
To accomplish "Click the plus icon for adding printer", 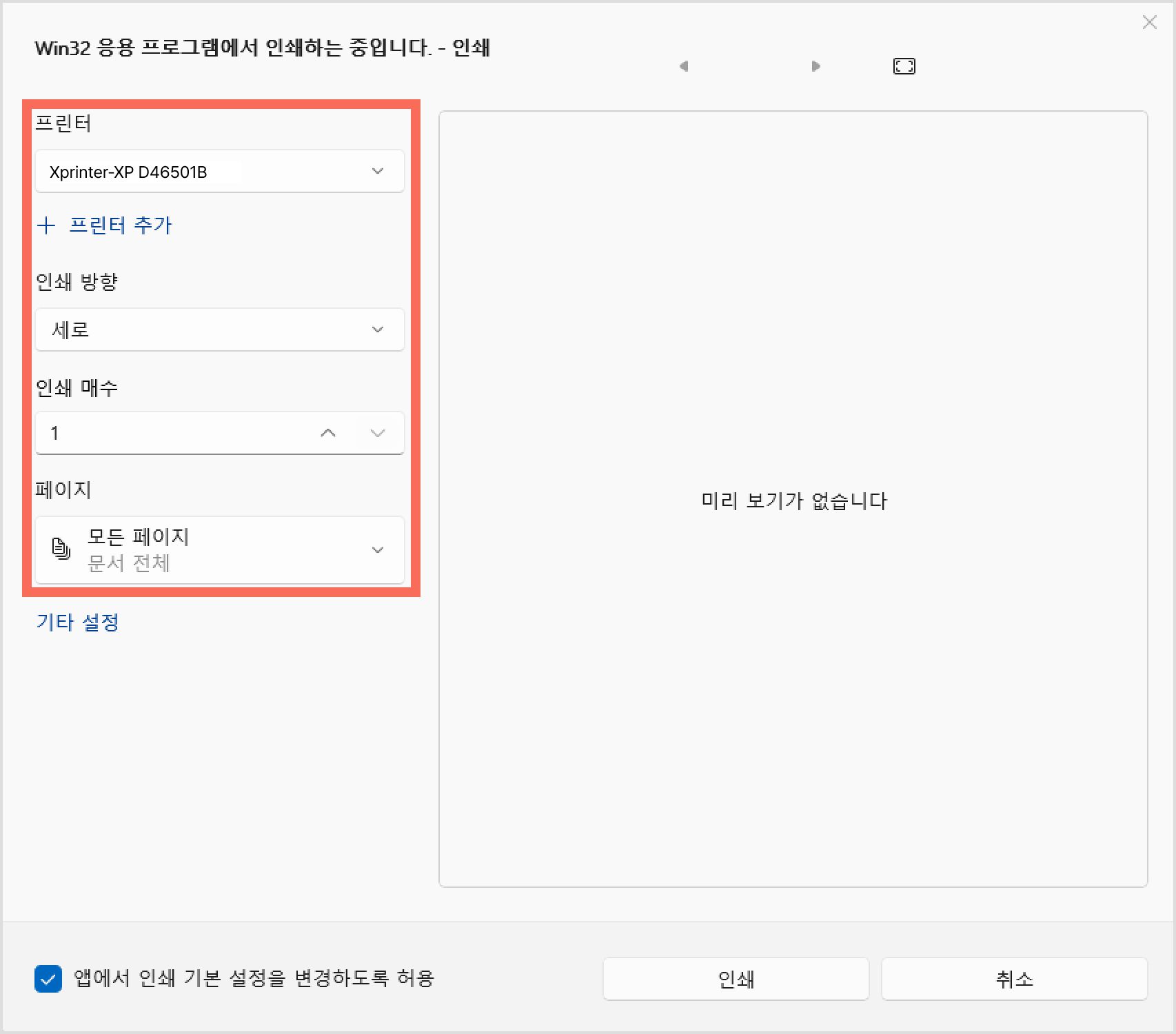I will pos(46,225).
